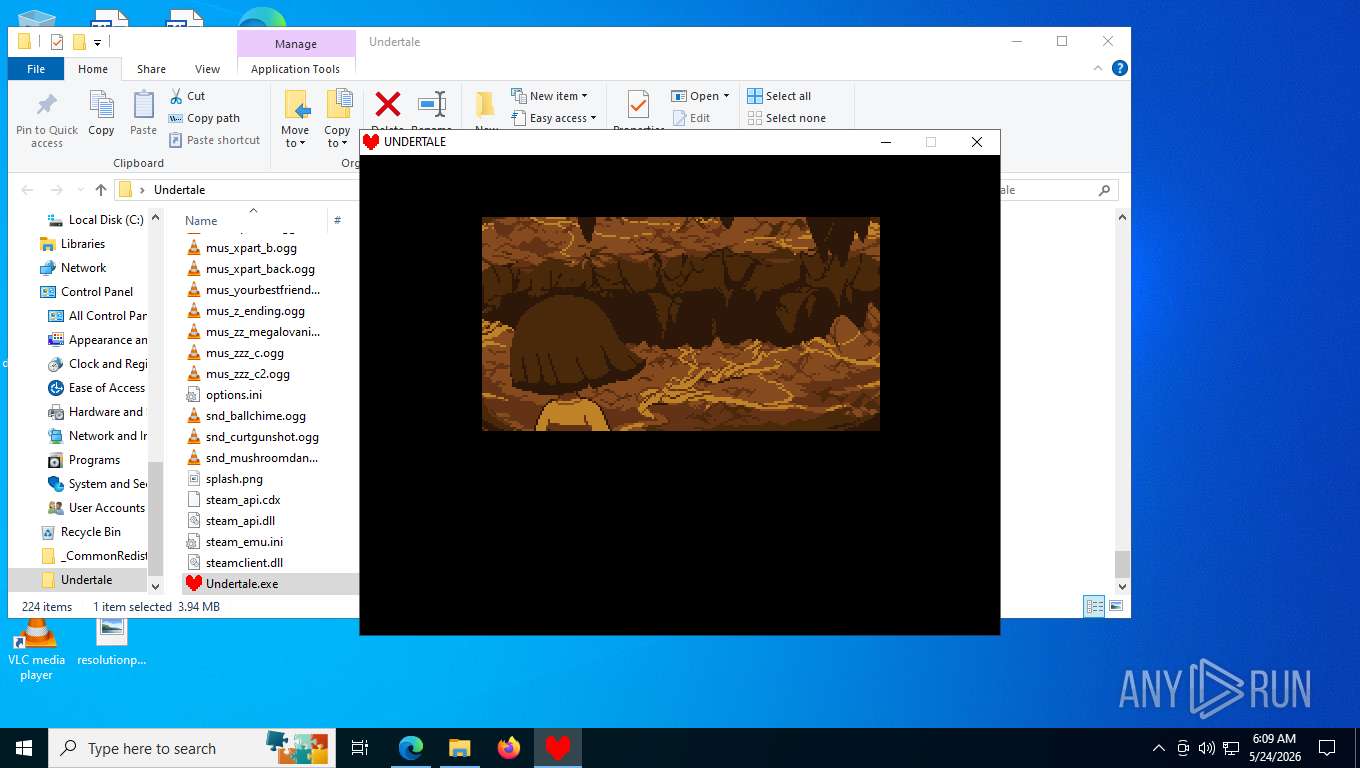Select Programs in navigation pane
Screen dimensions: 1360x768
click(84, 460)
